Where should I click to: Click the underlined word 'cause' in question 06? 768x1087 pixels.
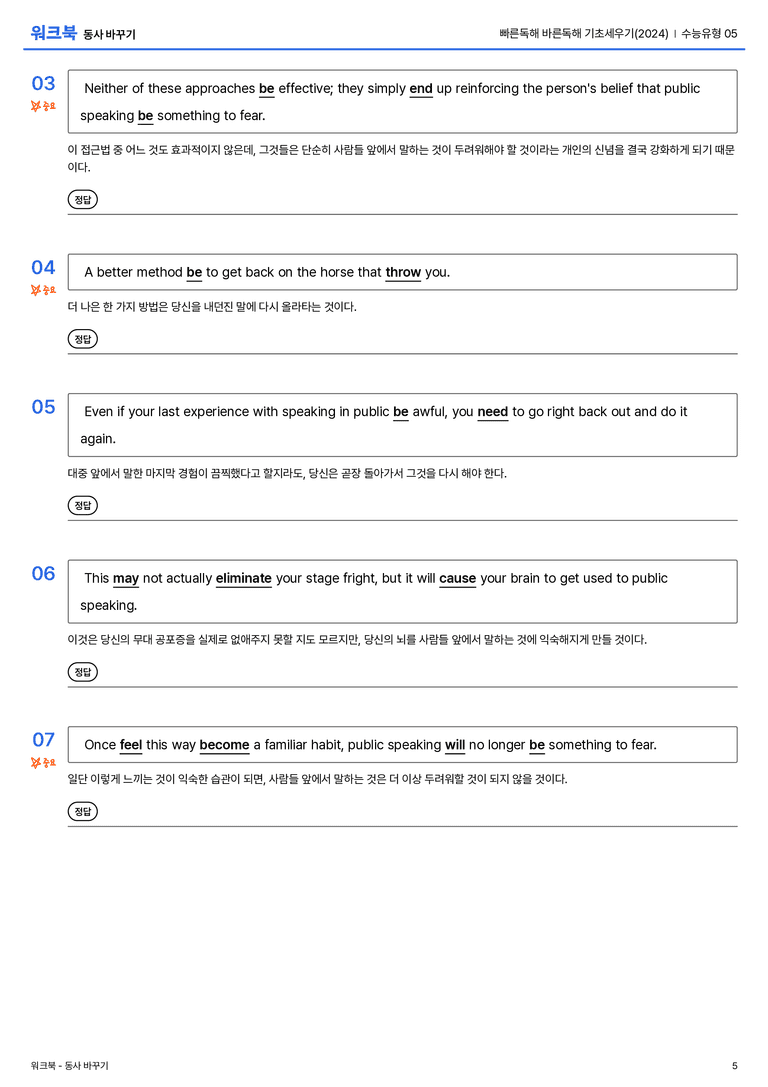457,578
